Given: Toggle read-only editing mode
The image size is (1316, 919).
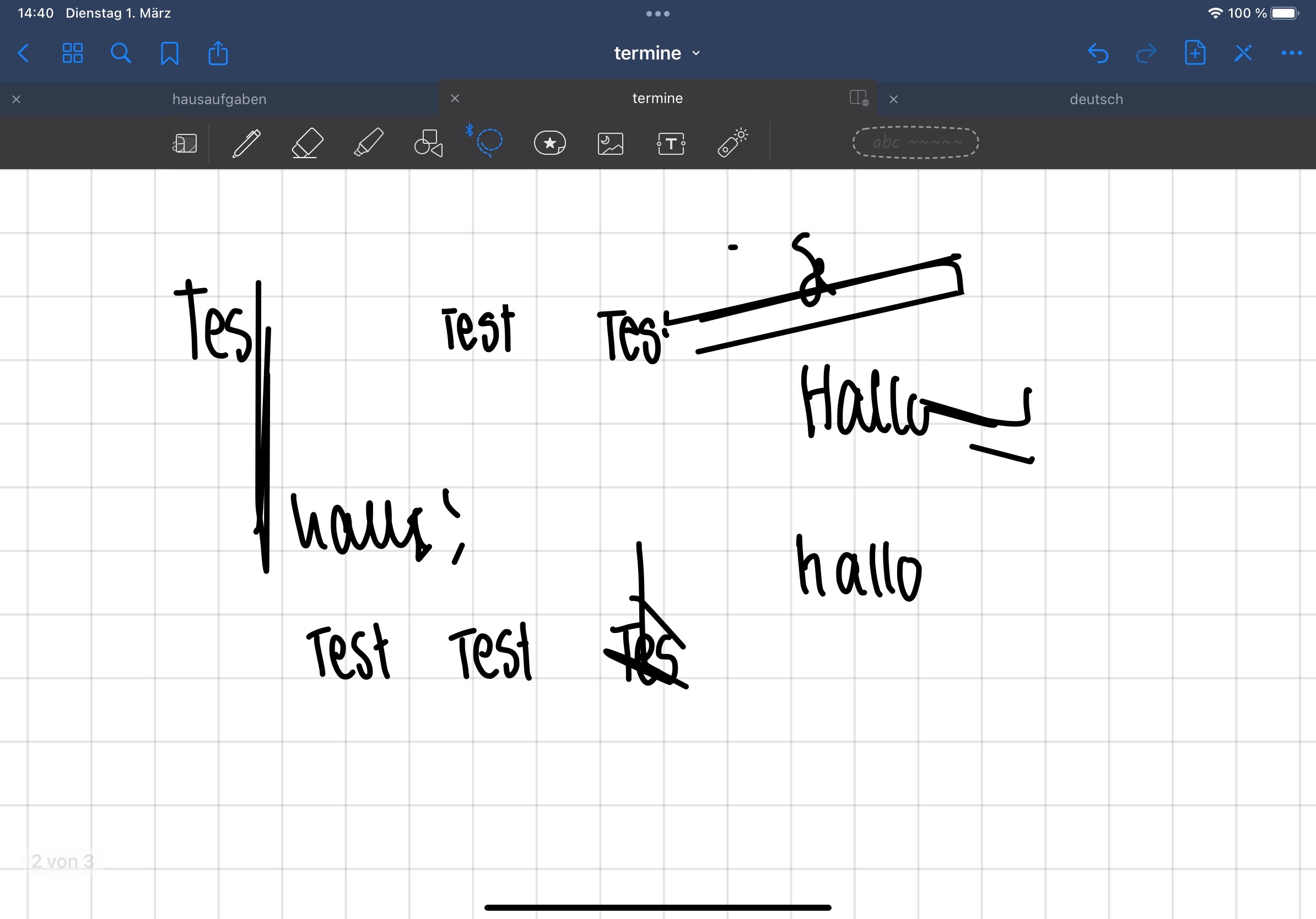Looking at the screenshot, I should point(1243,53).
